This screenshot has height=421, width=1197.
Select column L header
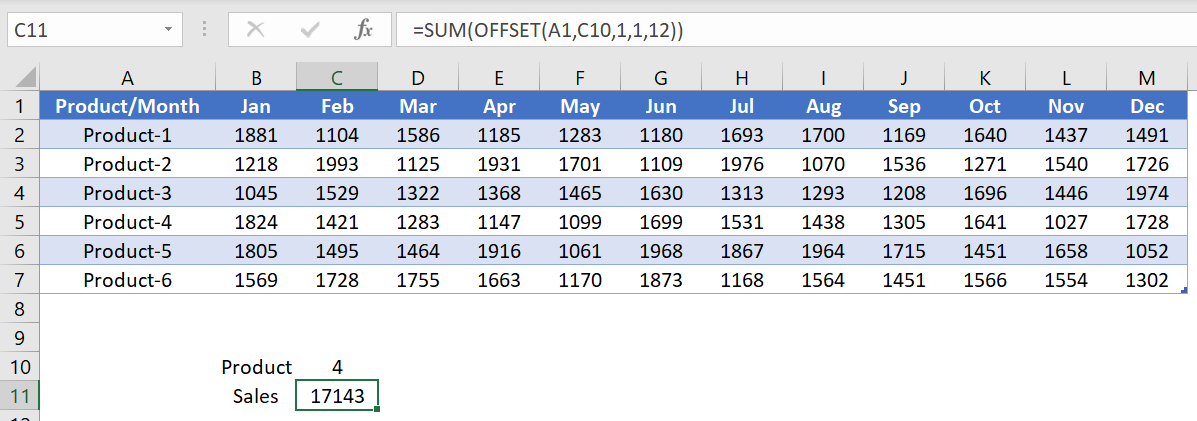point(1066,77)
